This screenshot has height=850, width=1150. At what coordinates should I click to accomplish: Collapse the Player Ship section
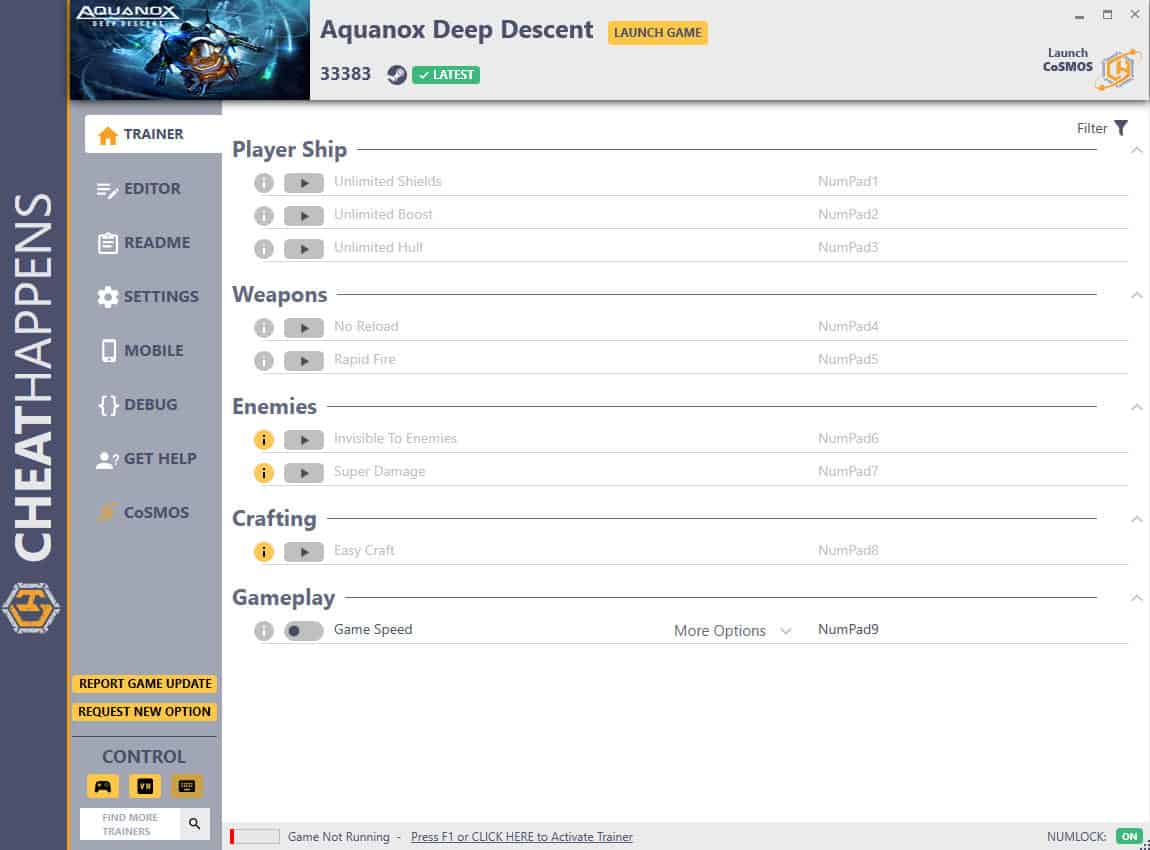coord(1137,150)
